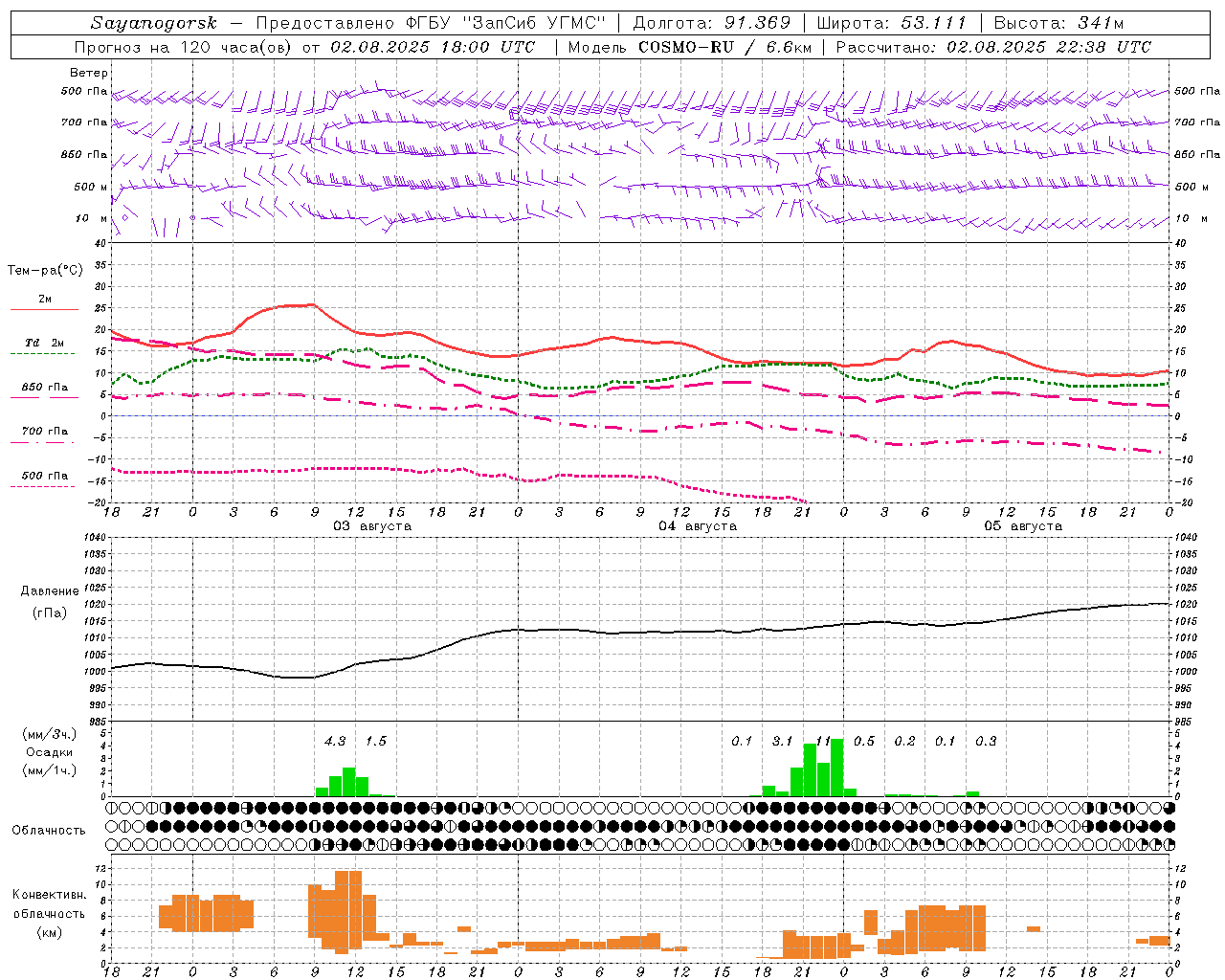Click the "Широта: 53.111" latitude value

(x=891, y=23)
